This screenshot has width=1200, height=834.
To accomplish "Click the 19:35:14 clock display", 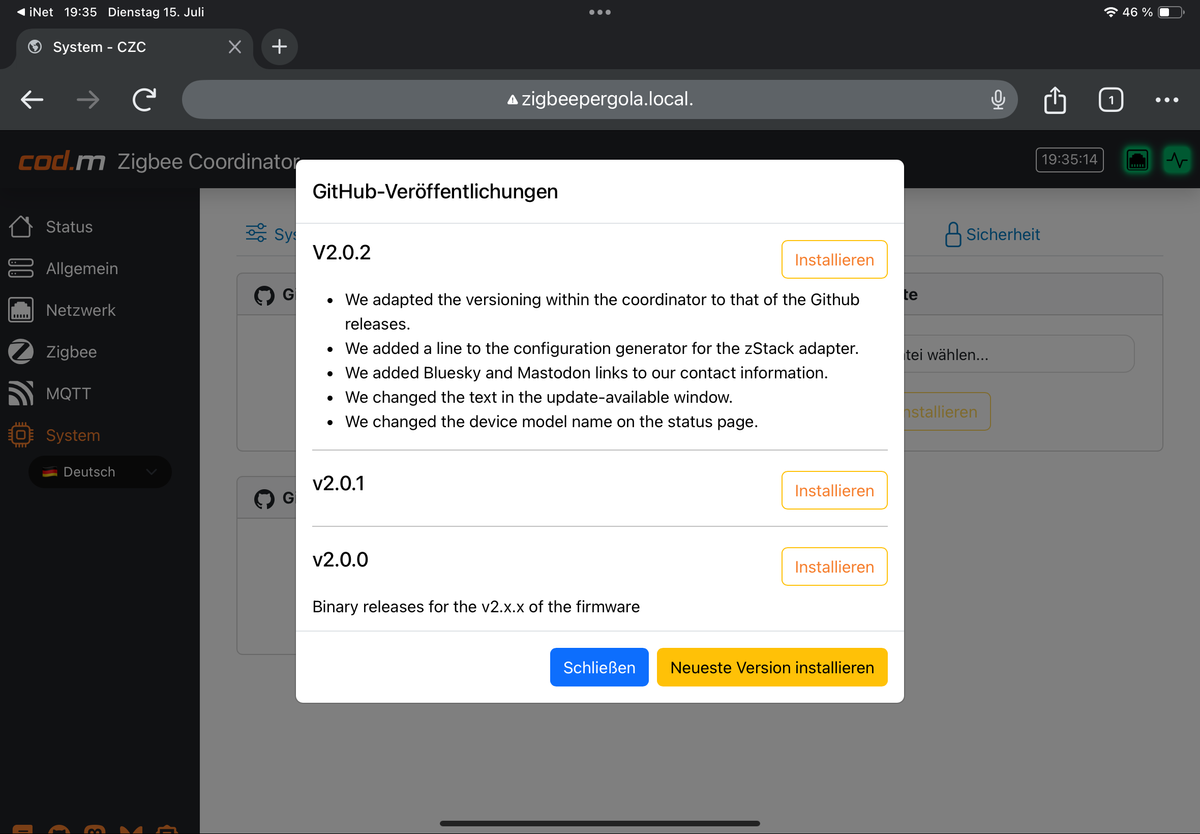I will pos(1069,159).
